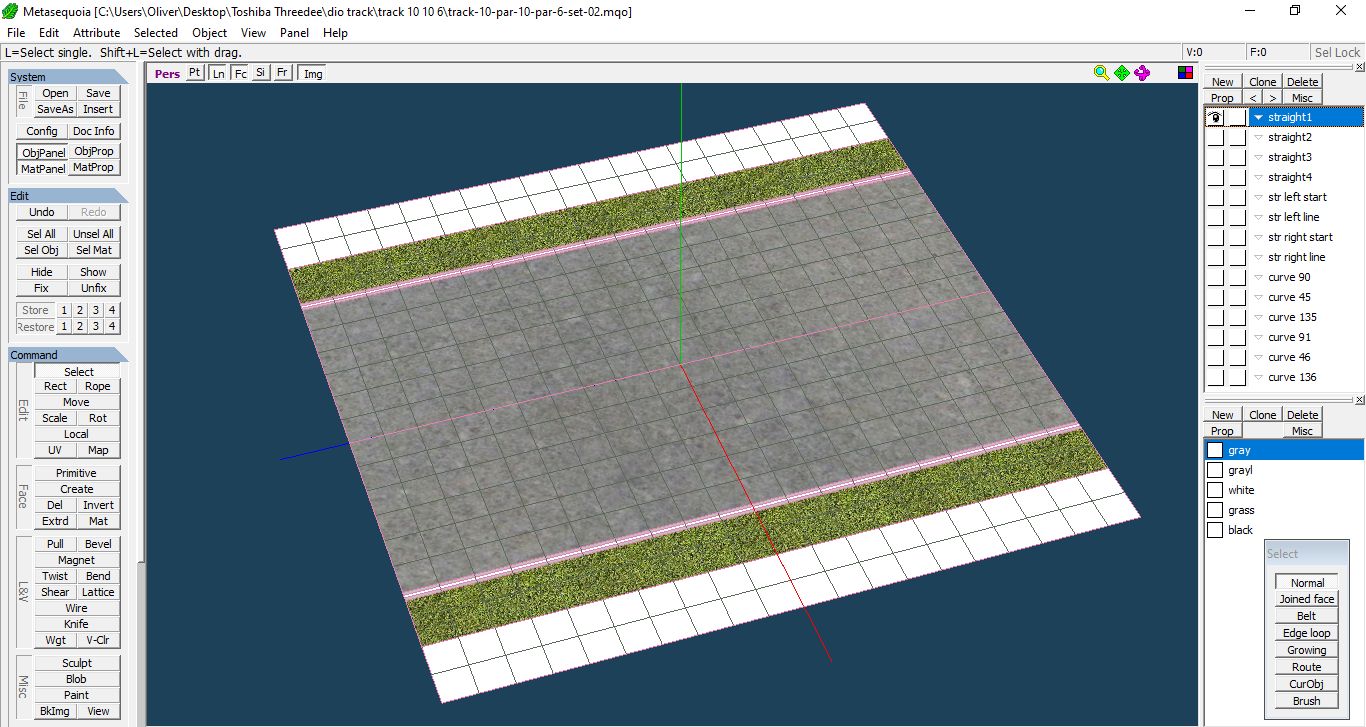Toggle Pt point display button

tap(195, 73)
